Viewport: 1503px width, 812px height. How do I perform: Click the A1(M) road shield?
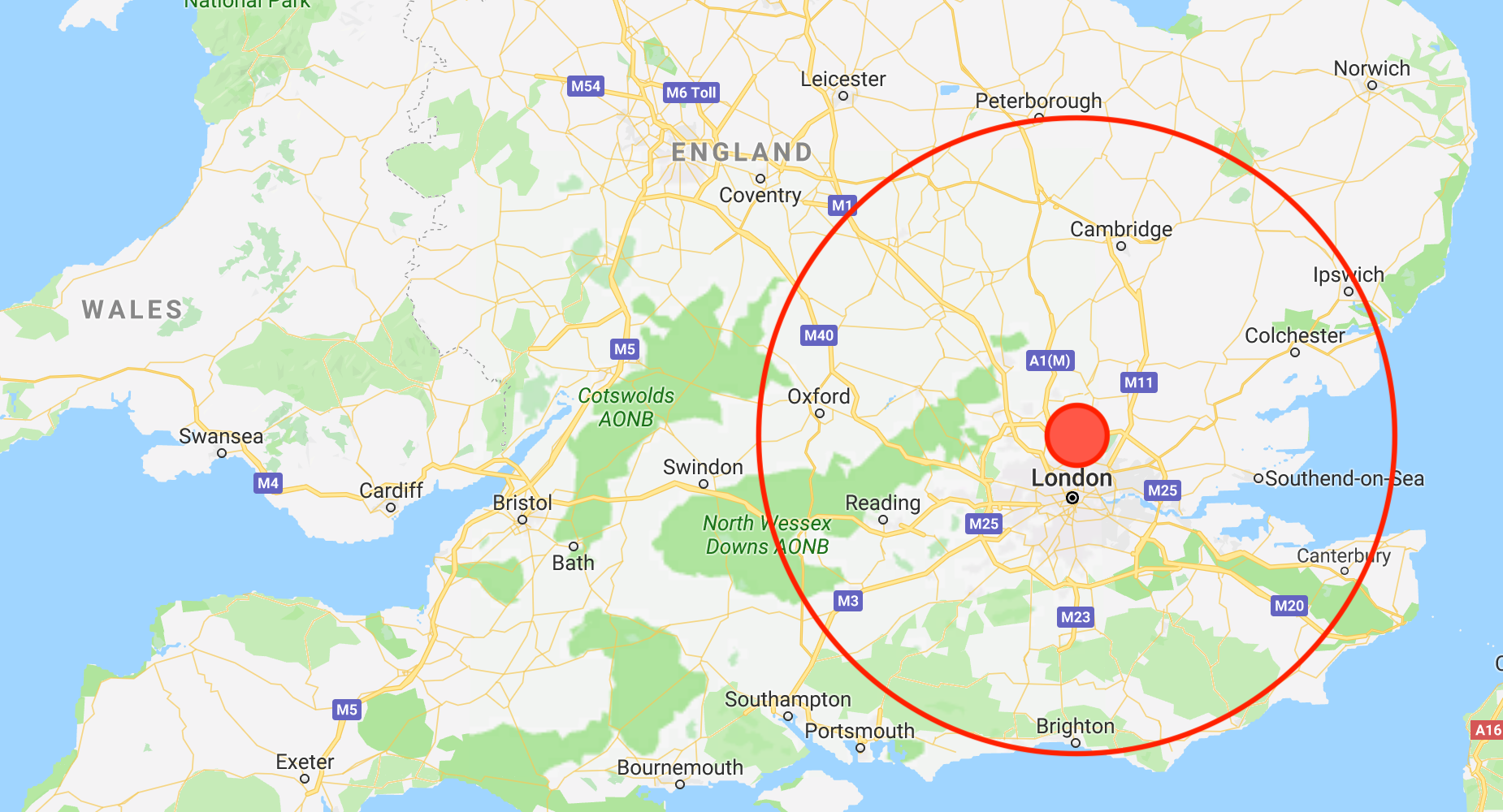(1050, 361)
